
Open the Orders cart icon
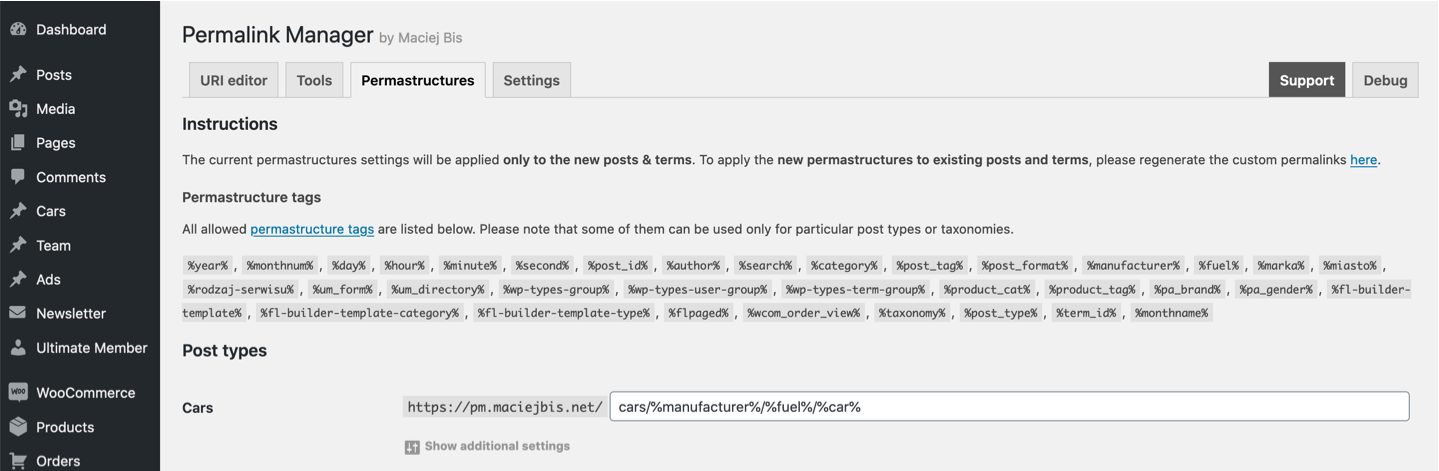(18, 460)
